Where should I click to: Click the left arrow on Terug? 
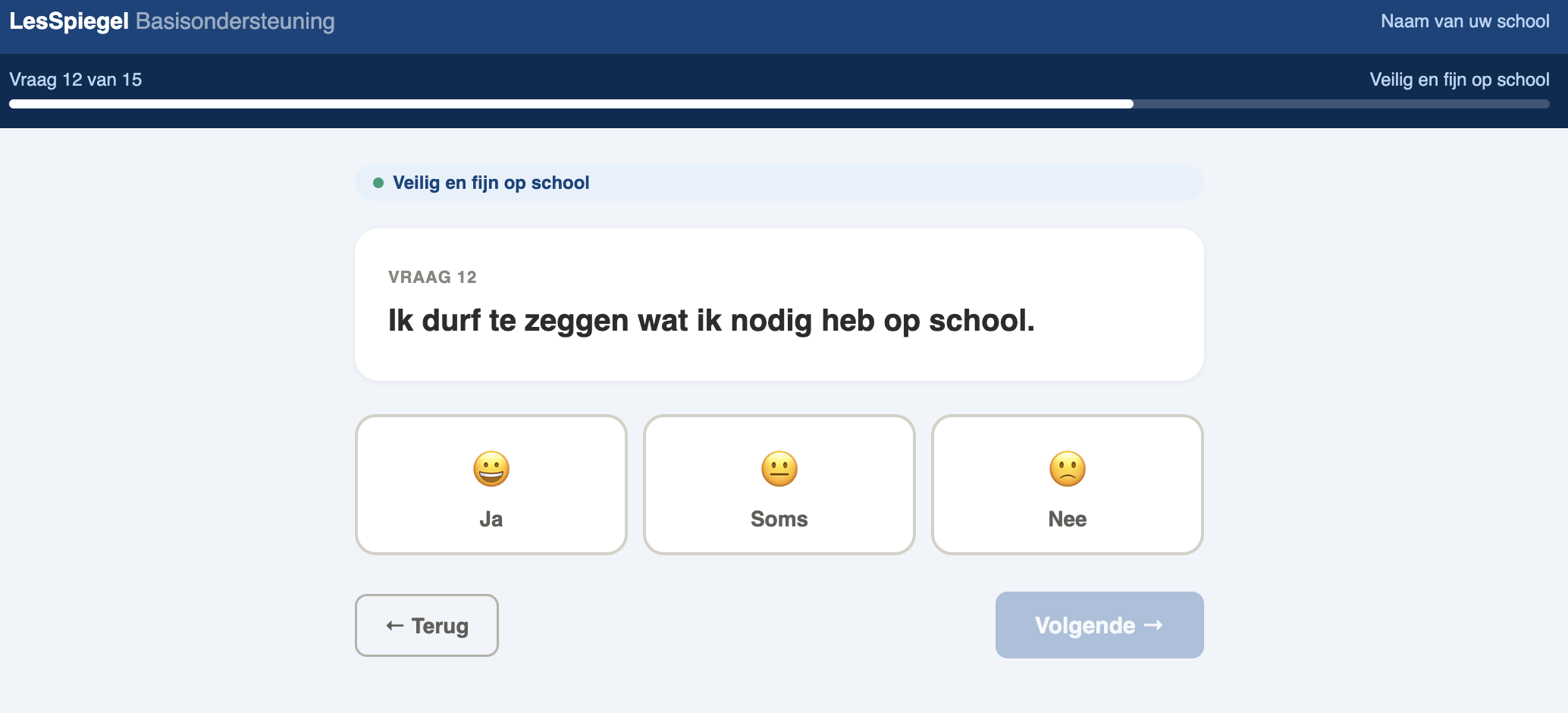394,626
